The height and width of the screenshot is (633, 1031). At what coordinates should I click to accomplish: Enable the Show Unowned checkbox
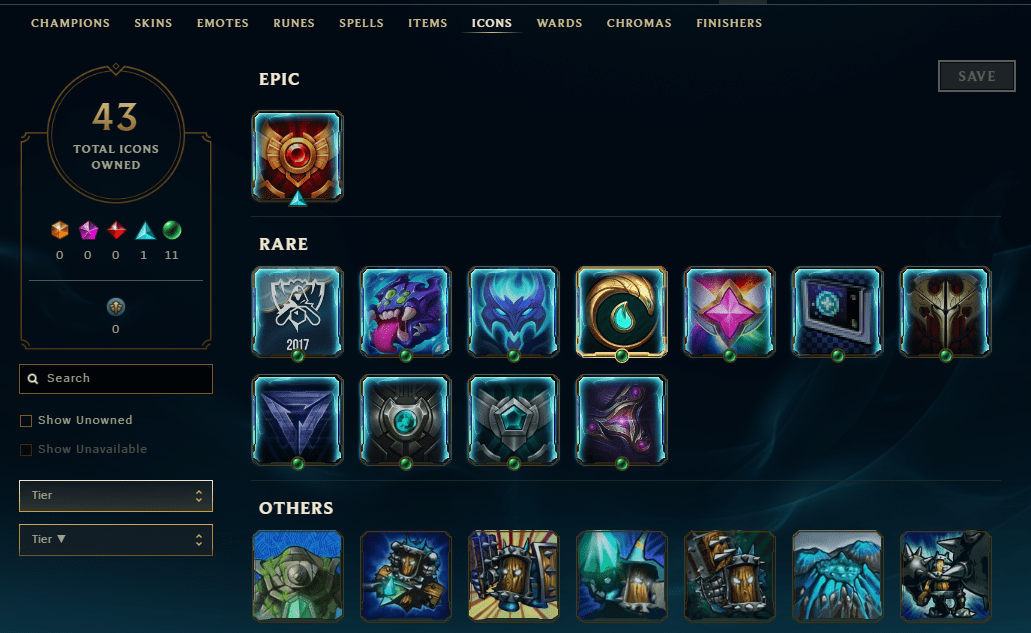[x=26, y=421]
